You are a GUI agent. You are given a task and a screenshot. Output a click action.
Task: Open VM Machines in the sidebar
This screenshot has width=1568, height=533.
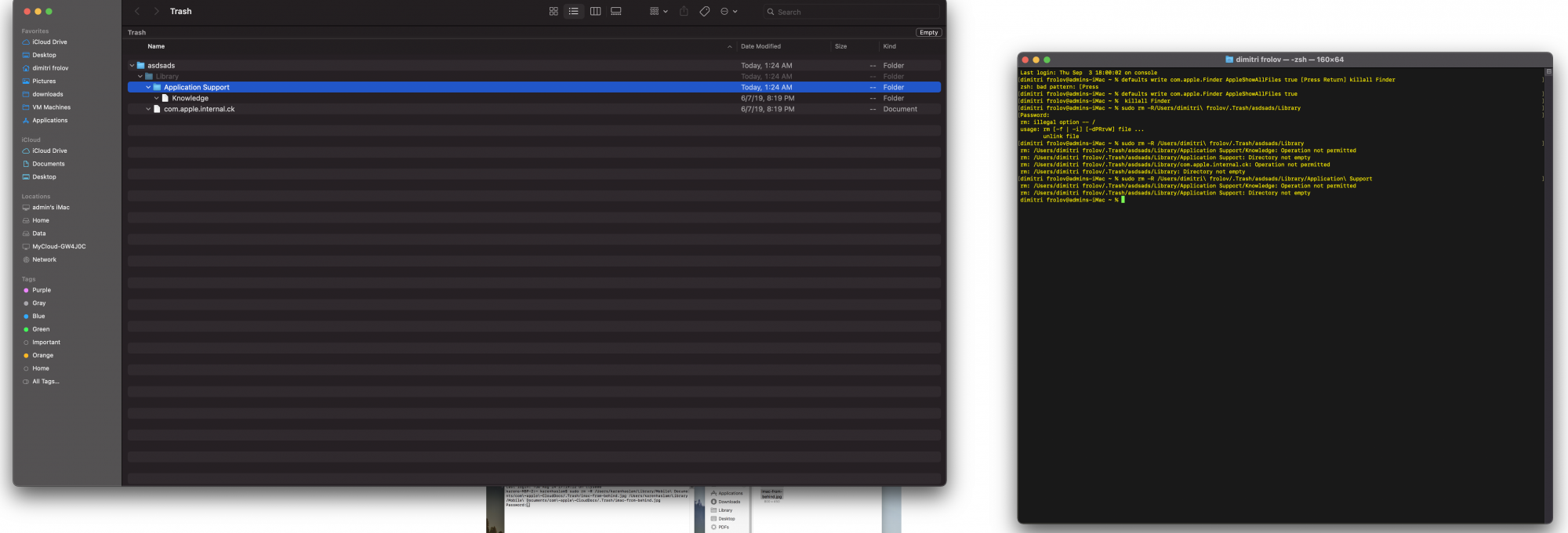pyautogui.click(x=51, y=107)
